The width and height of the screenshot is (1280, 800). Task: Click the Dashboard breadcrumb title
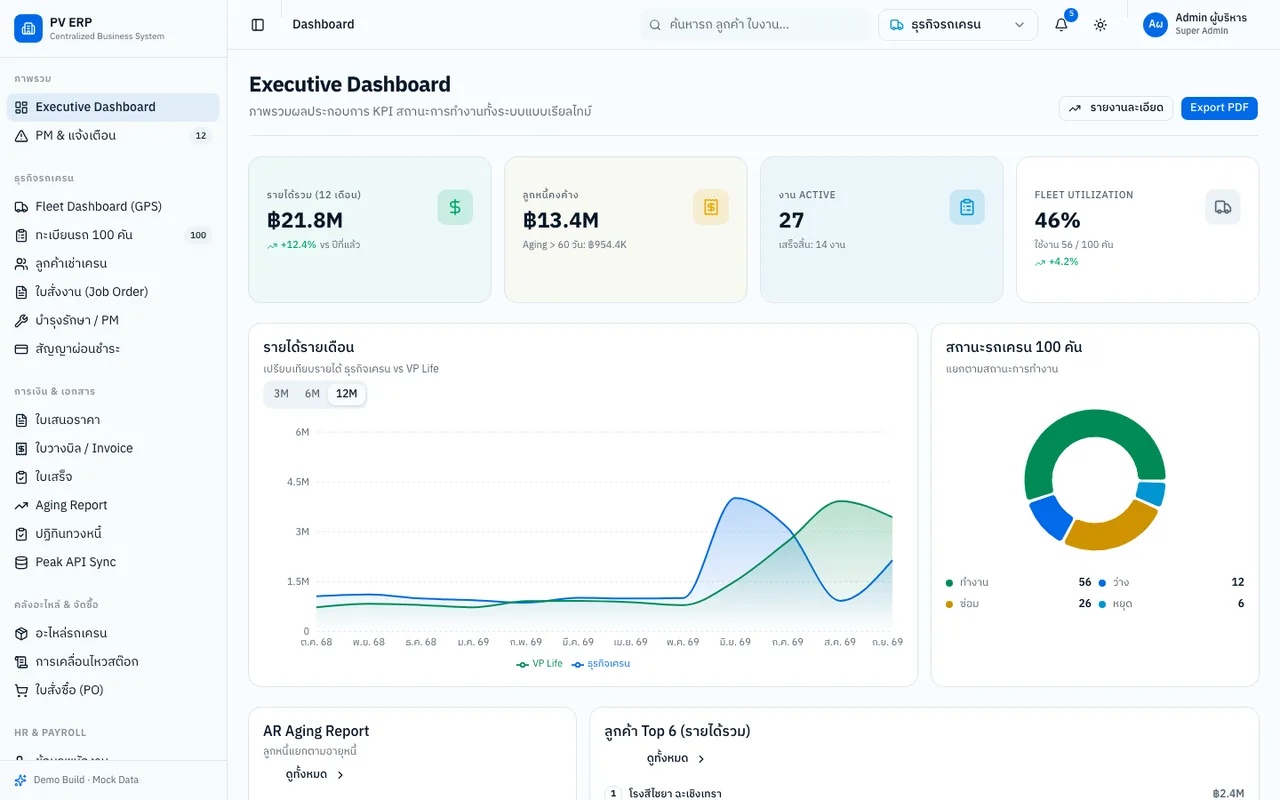click(323, 25)
